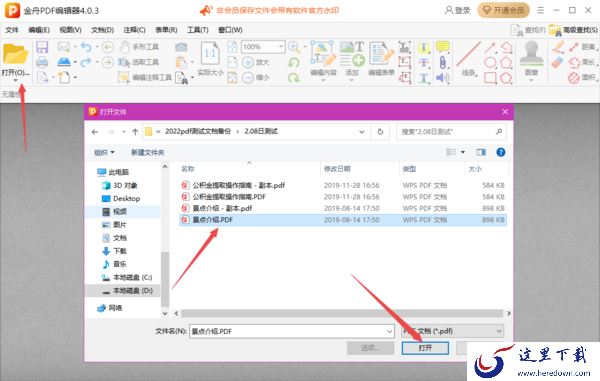This screenshot has height=381, width=600.
Task: Click the yellow Sticky Note comment icon
Action: click(443, 47)
